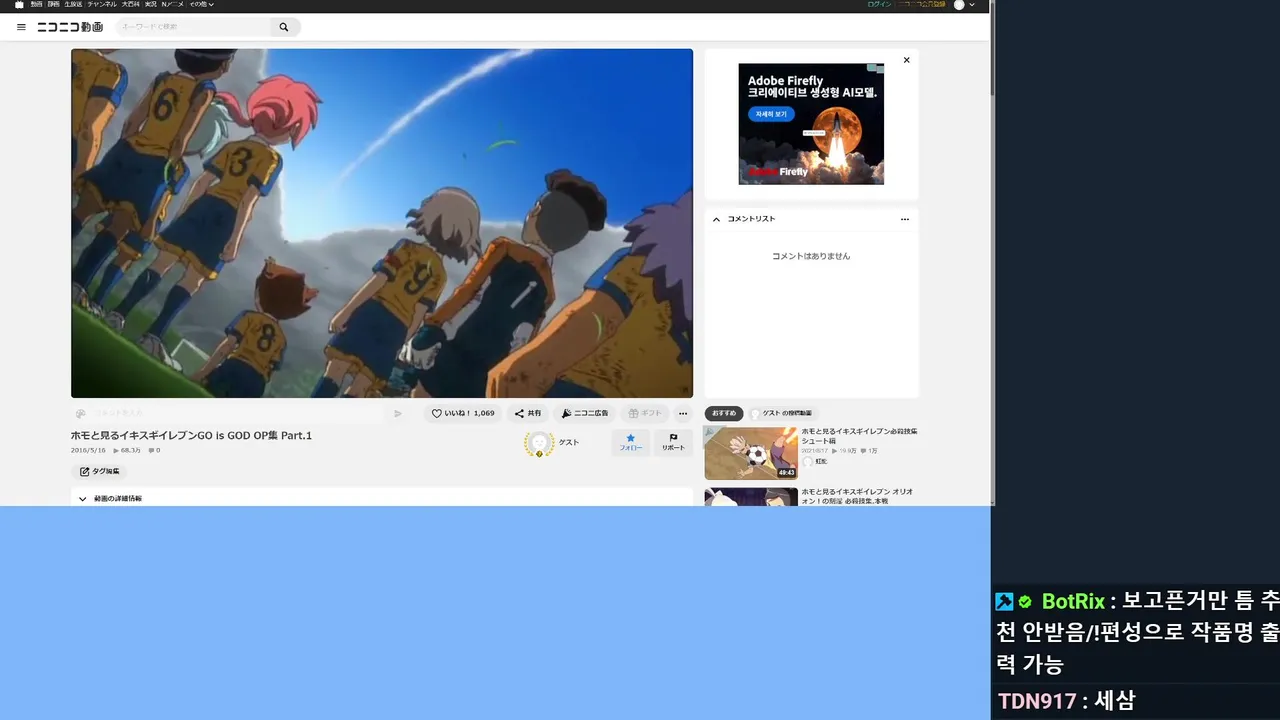Click the ギフト gift button
This screenshot has height=720, width=1280.
pos(645,413)
